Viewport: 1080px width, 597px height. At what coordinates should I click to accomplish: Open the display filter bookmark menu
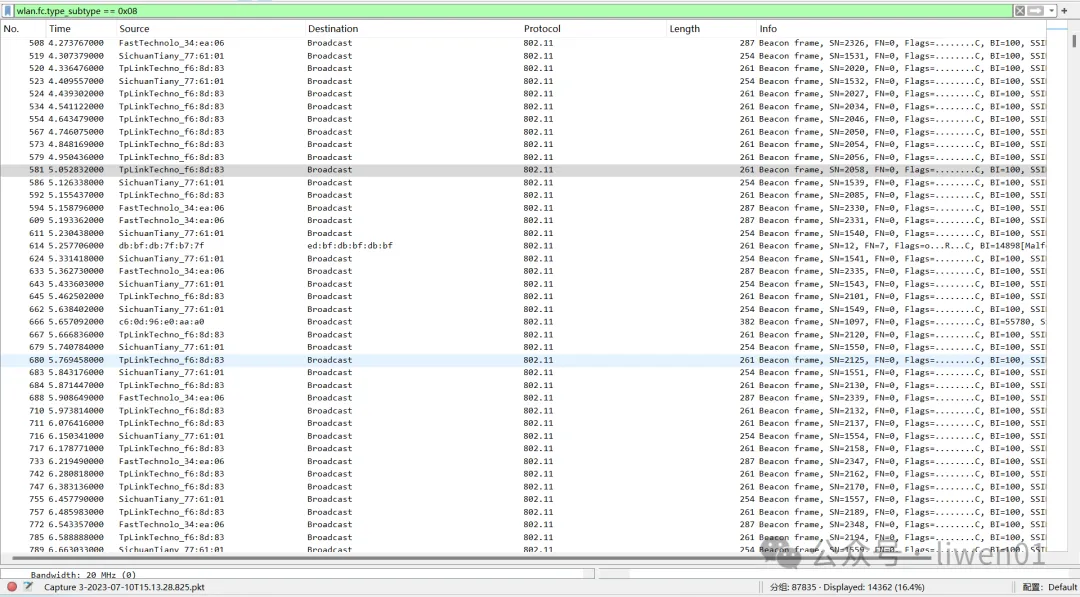coord(8,10)
